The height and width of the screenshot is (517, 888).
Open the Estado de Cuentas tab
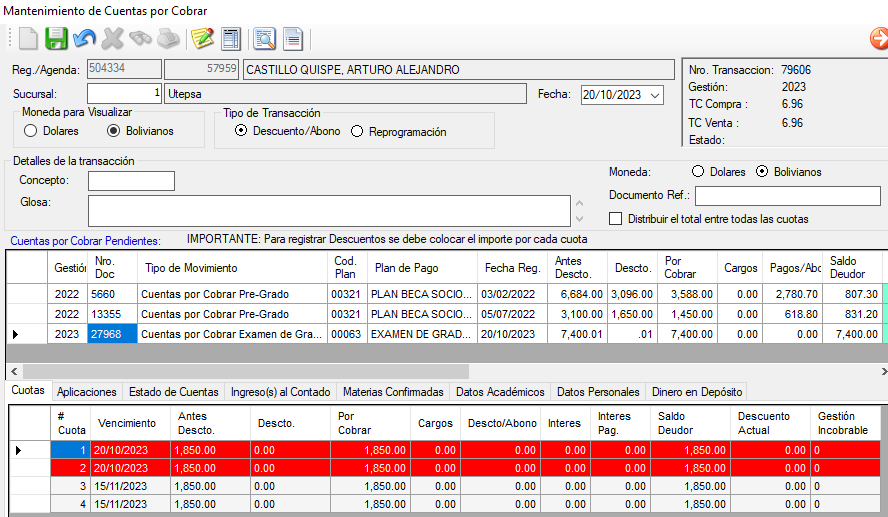173,392
